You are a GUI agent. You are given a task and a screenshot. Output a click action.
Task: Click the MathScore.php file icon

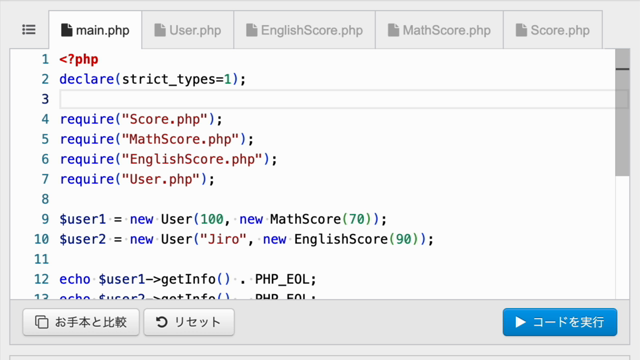pyautogui.click(x=393, y=30)
